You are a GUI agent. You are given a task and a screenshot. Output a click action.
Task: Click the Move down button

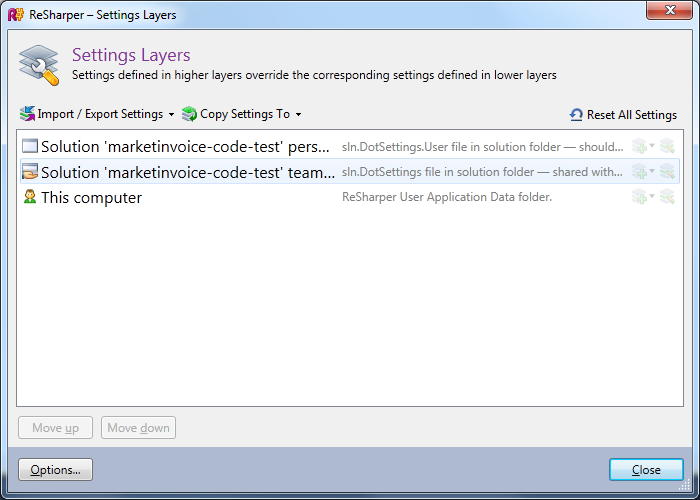point(138,428)
